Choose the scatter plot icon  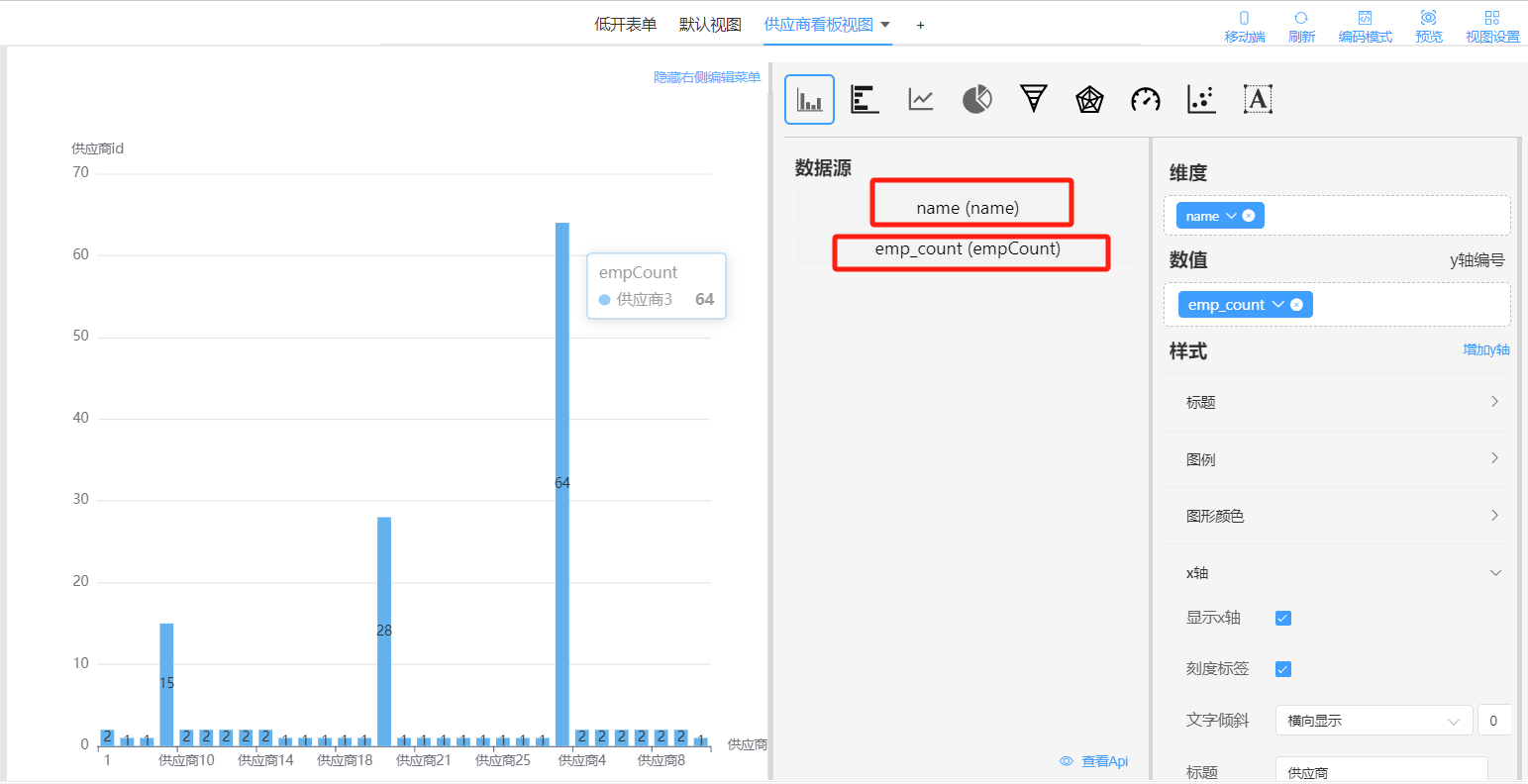(1201, 99)
